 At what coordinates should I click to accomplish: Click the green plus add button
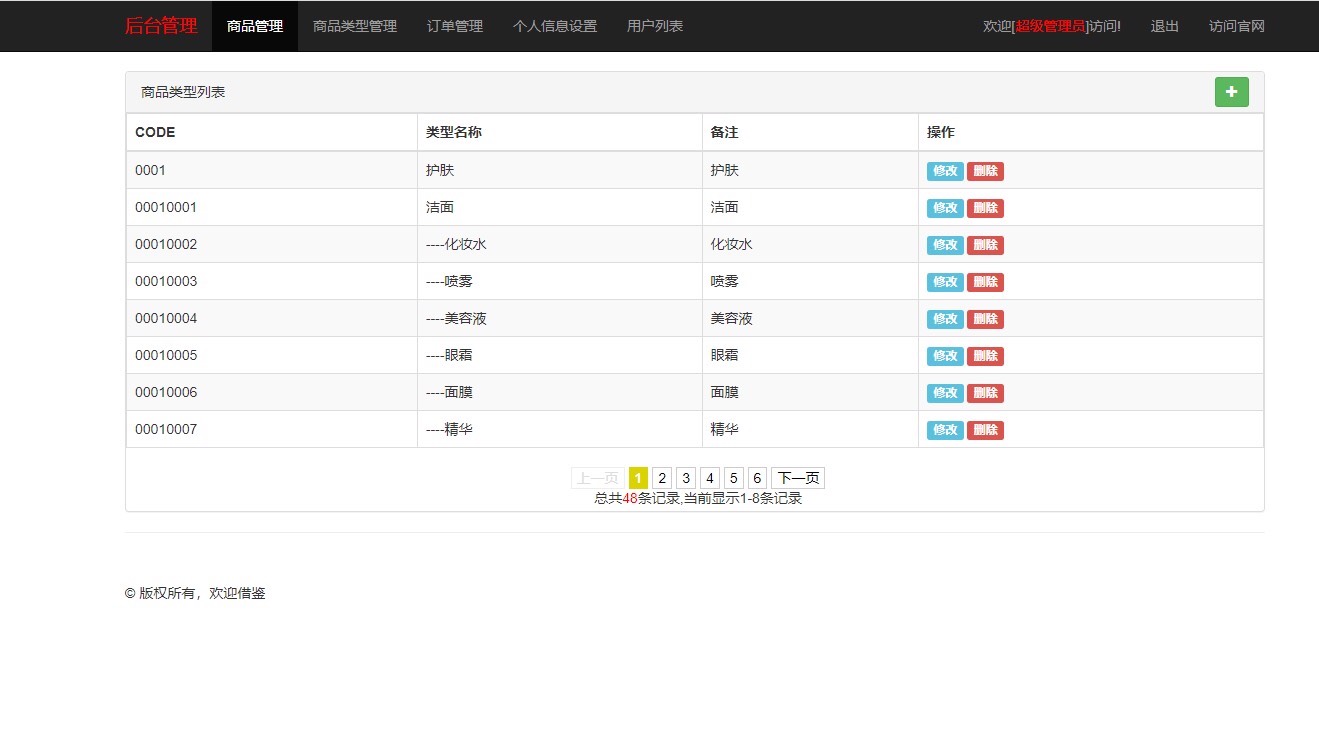coord(1231,92)
